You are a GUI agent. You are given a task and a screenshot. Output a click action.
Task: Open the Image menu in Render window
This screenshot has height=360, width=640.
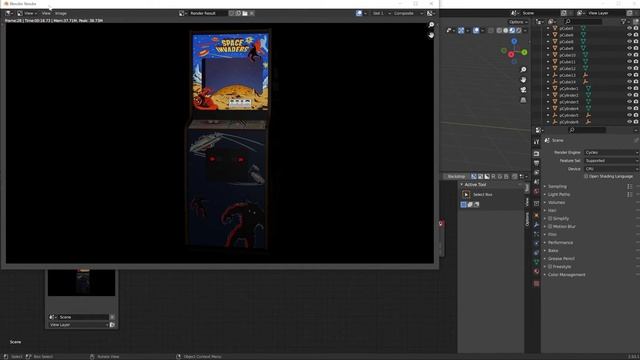[x=60, y=13]
